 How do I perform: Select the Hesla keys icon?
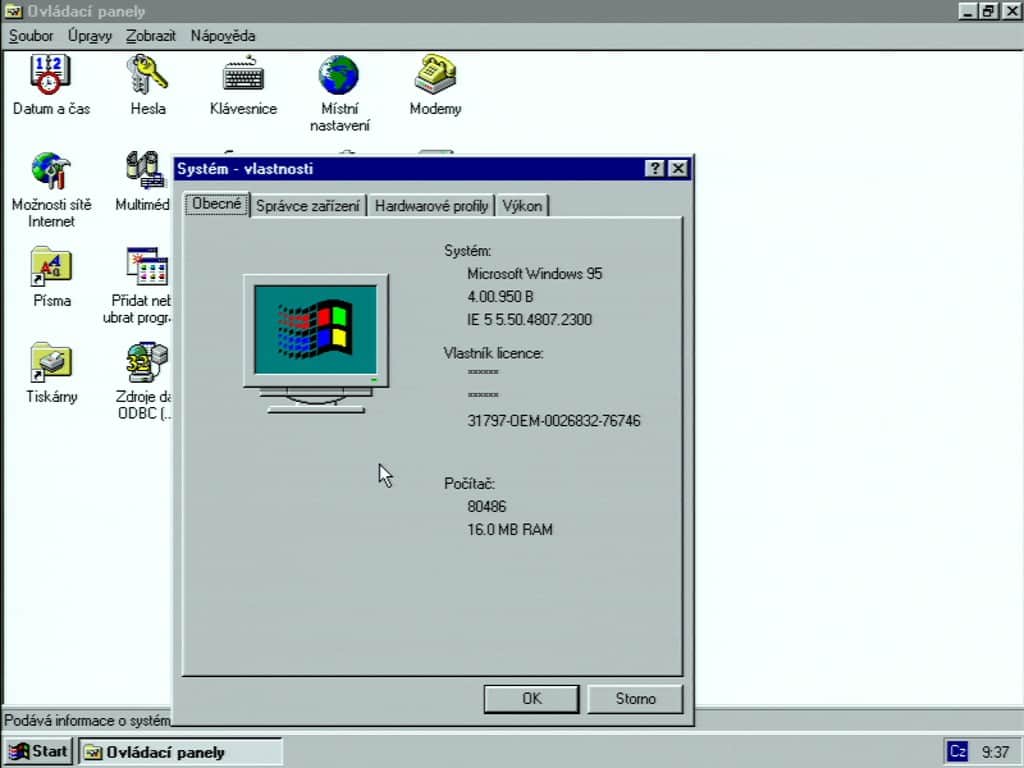pos(148,74)
